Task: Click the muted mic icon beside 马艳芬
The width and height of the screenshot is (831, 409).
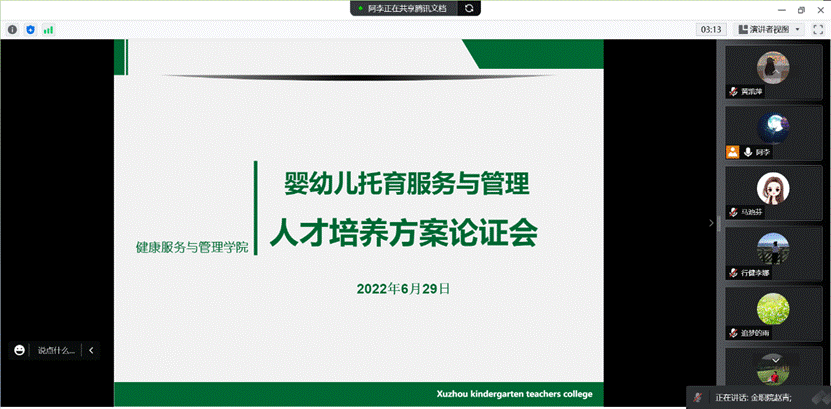Action: [x=733, y=212]
